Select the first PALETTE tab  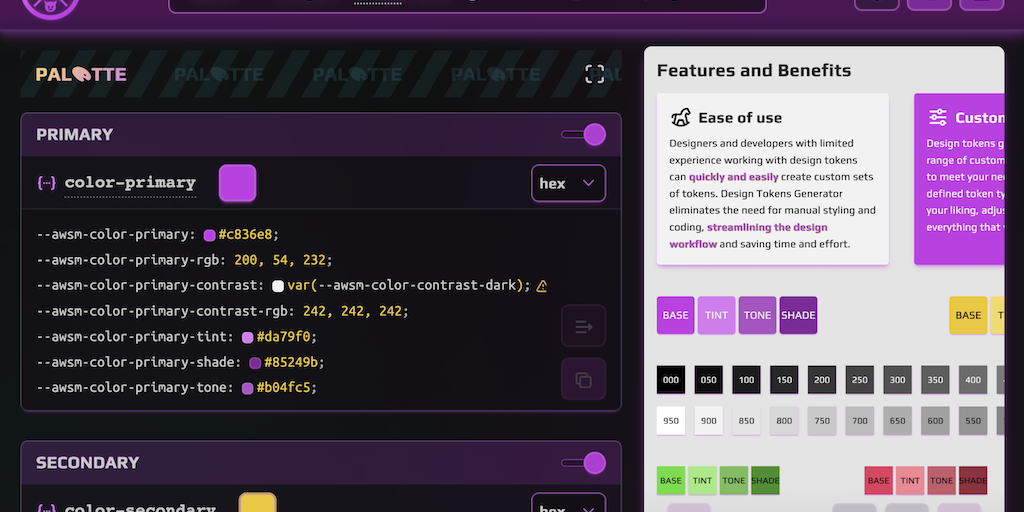[x=81, y=74]
